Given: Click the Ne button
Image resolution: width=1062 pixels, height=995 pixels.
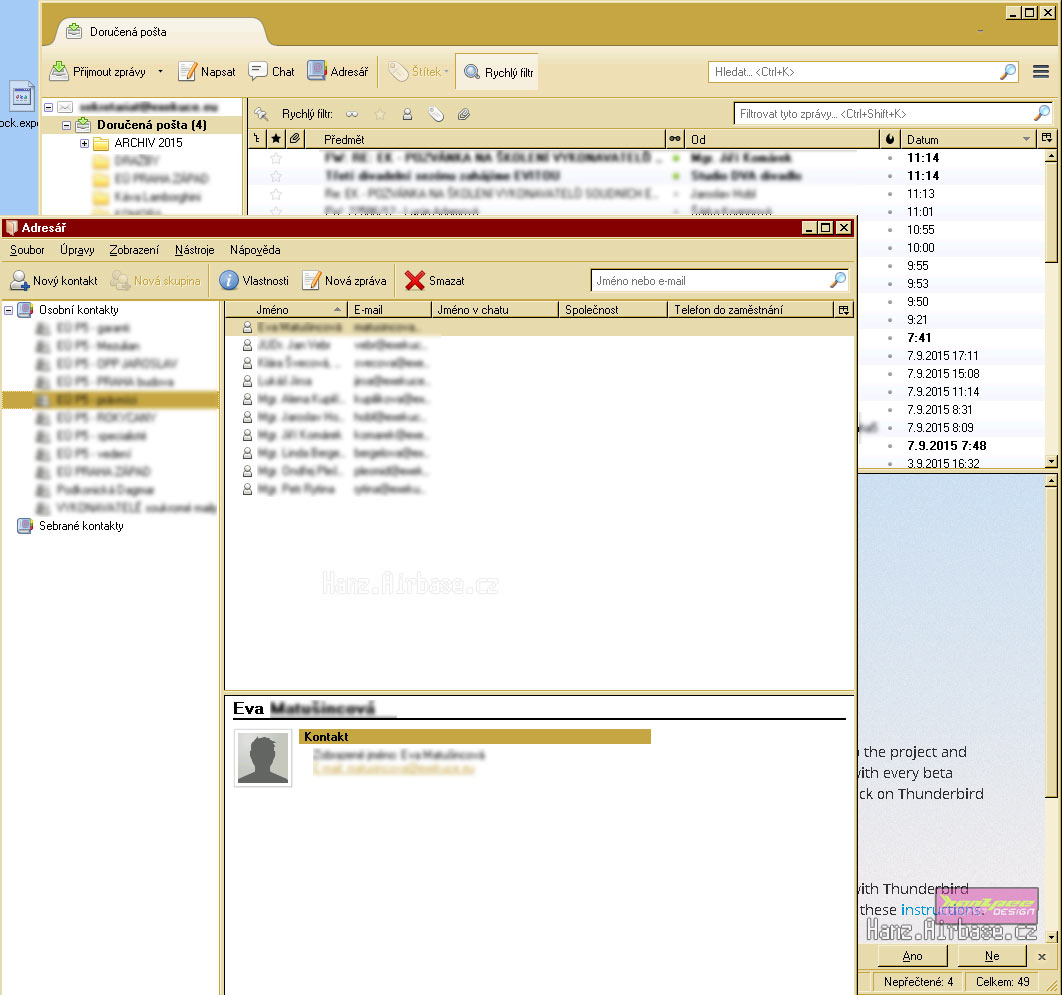Looking at the screenshot, I should click(x=992, y=956).
